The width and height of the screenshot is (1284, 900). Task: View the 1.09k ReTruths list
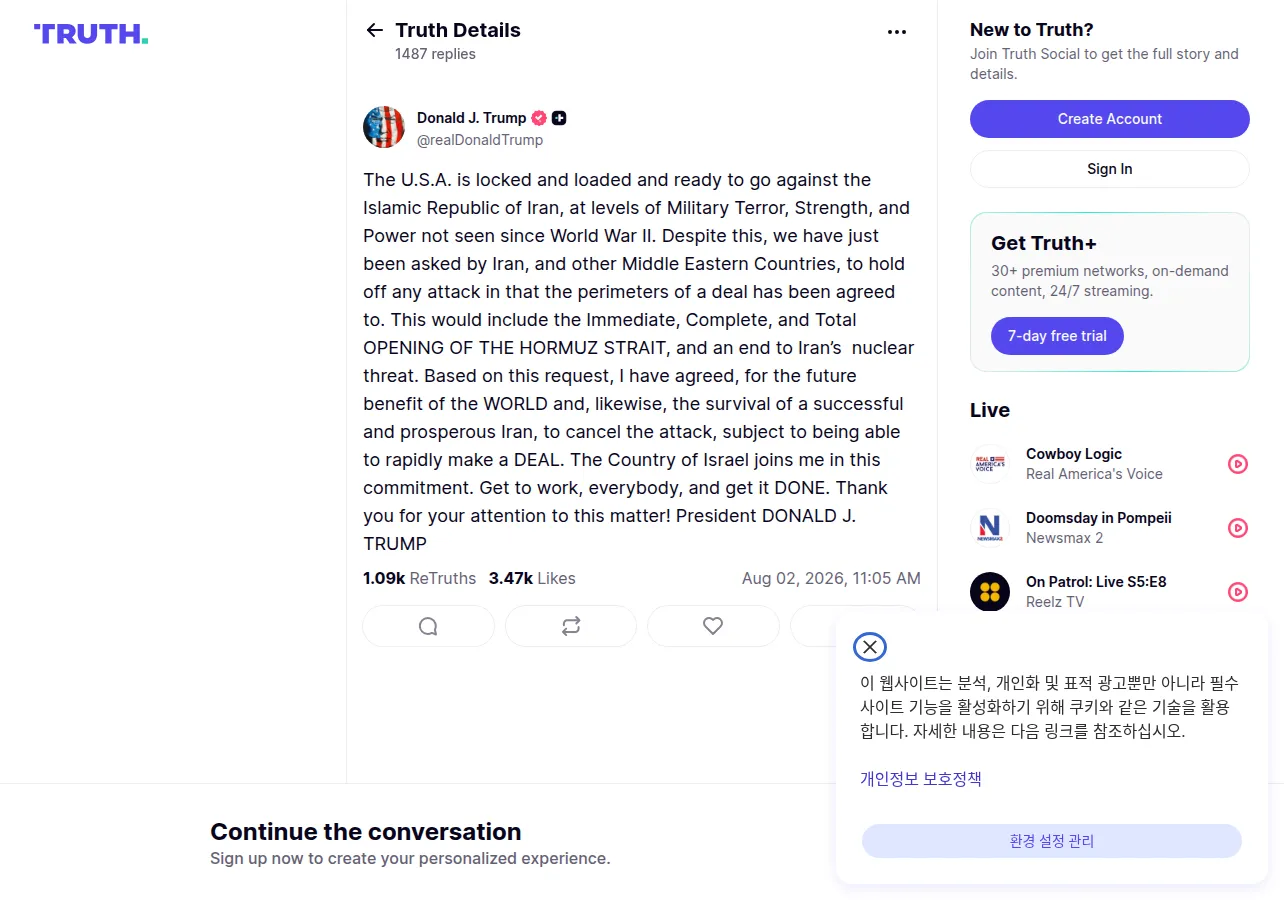point(420,578)
